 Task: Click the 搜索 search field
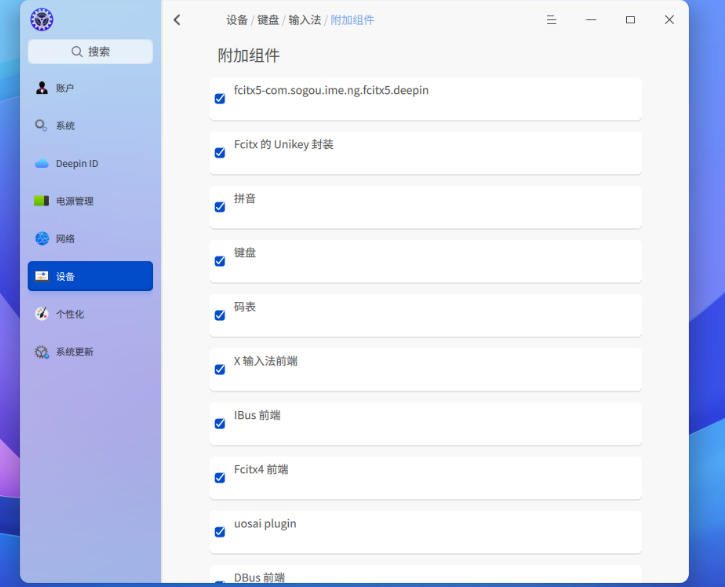pyautogui.click(x=90, y=51)
